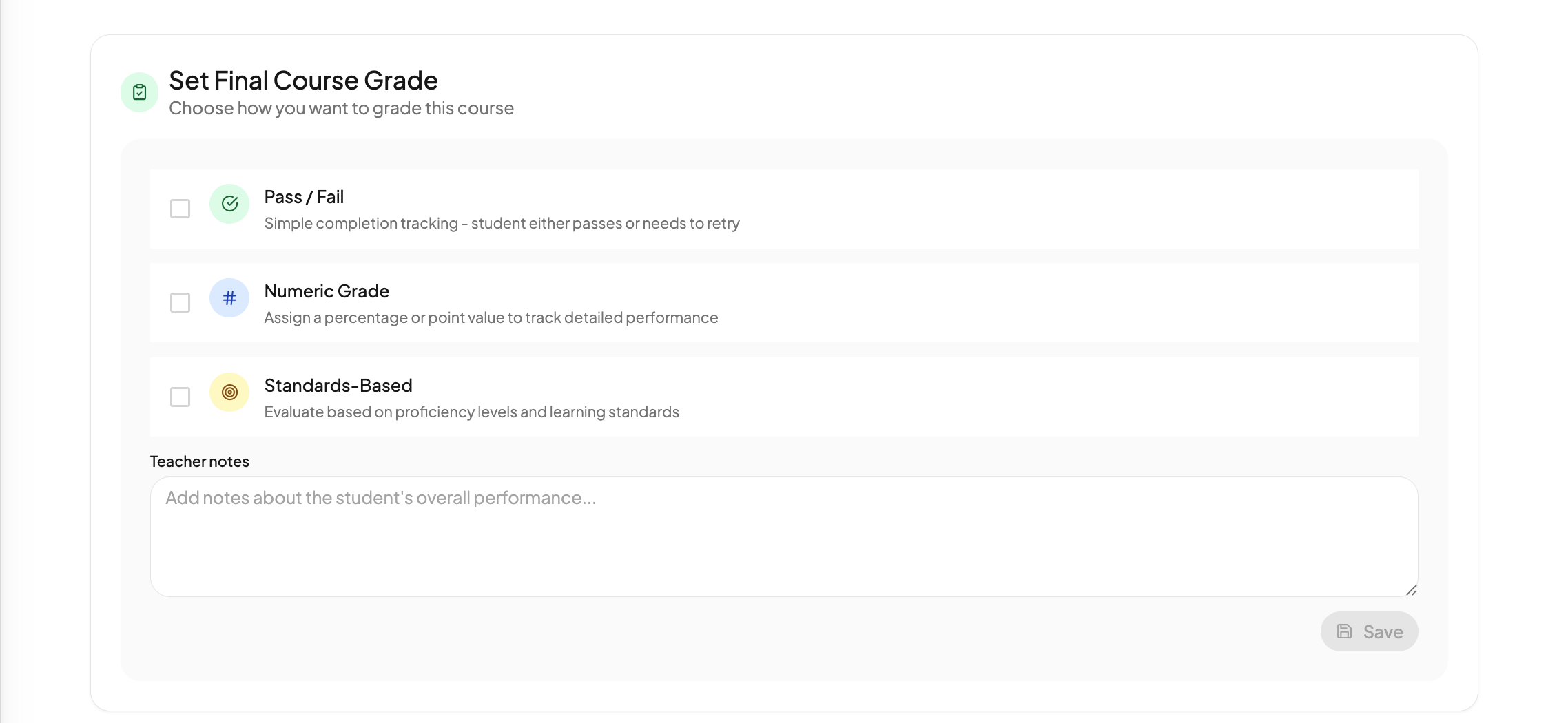
Task: Click the floppy disk icon in Save
Action: [x=1344, y=631]
